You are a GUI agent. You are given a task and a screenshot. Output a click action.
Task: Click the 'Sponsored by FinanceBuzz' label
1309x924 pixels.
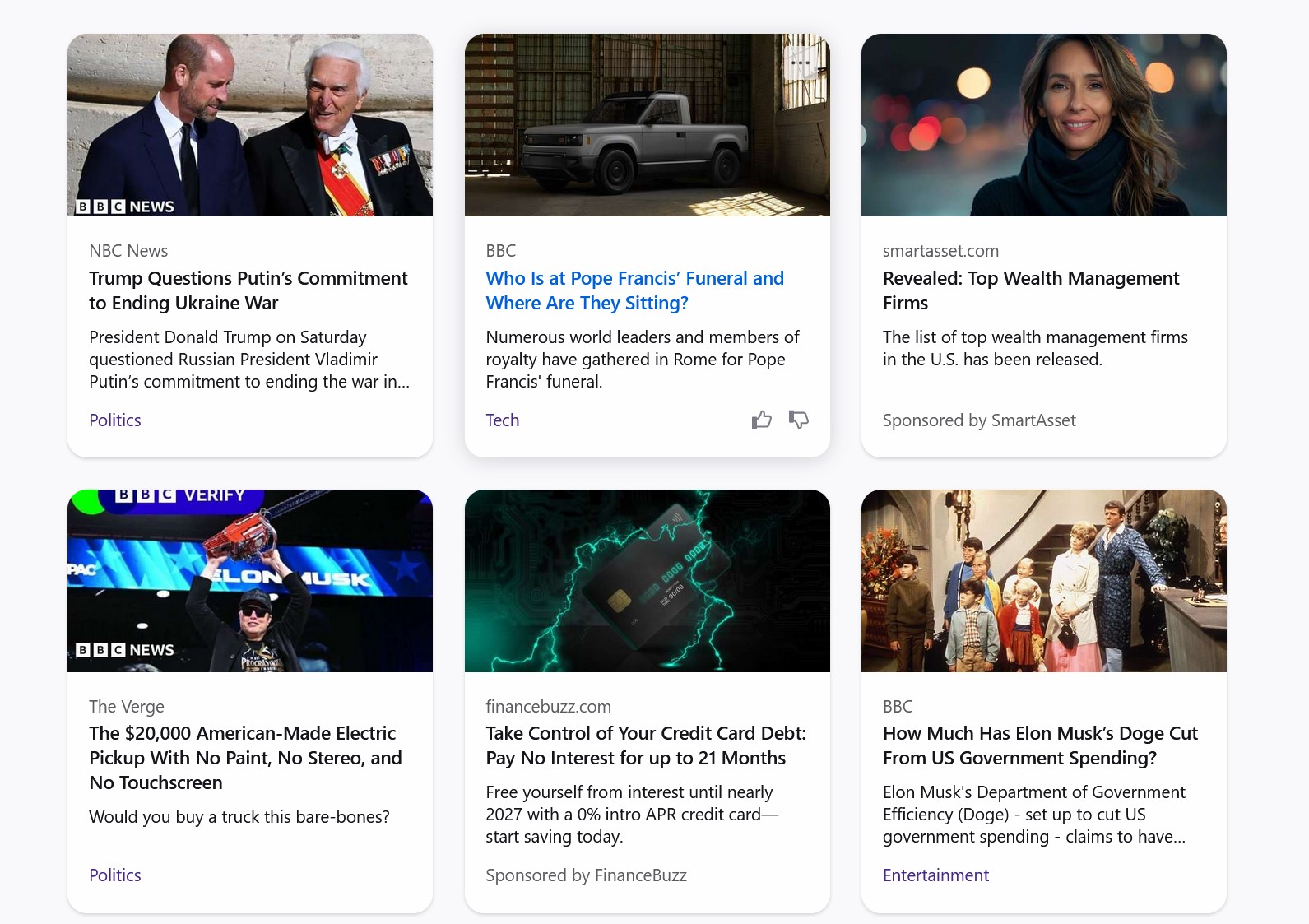[586, 875]
